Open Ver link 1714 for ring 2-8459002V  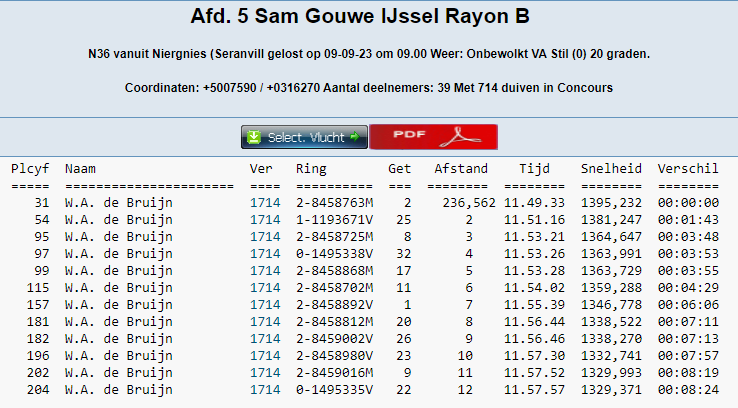265,338
